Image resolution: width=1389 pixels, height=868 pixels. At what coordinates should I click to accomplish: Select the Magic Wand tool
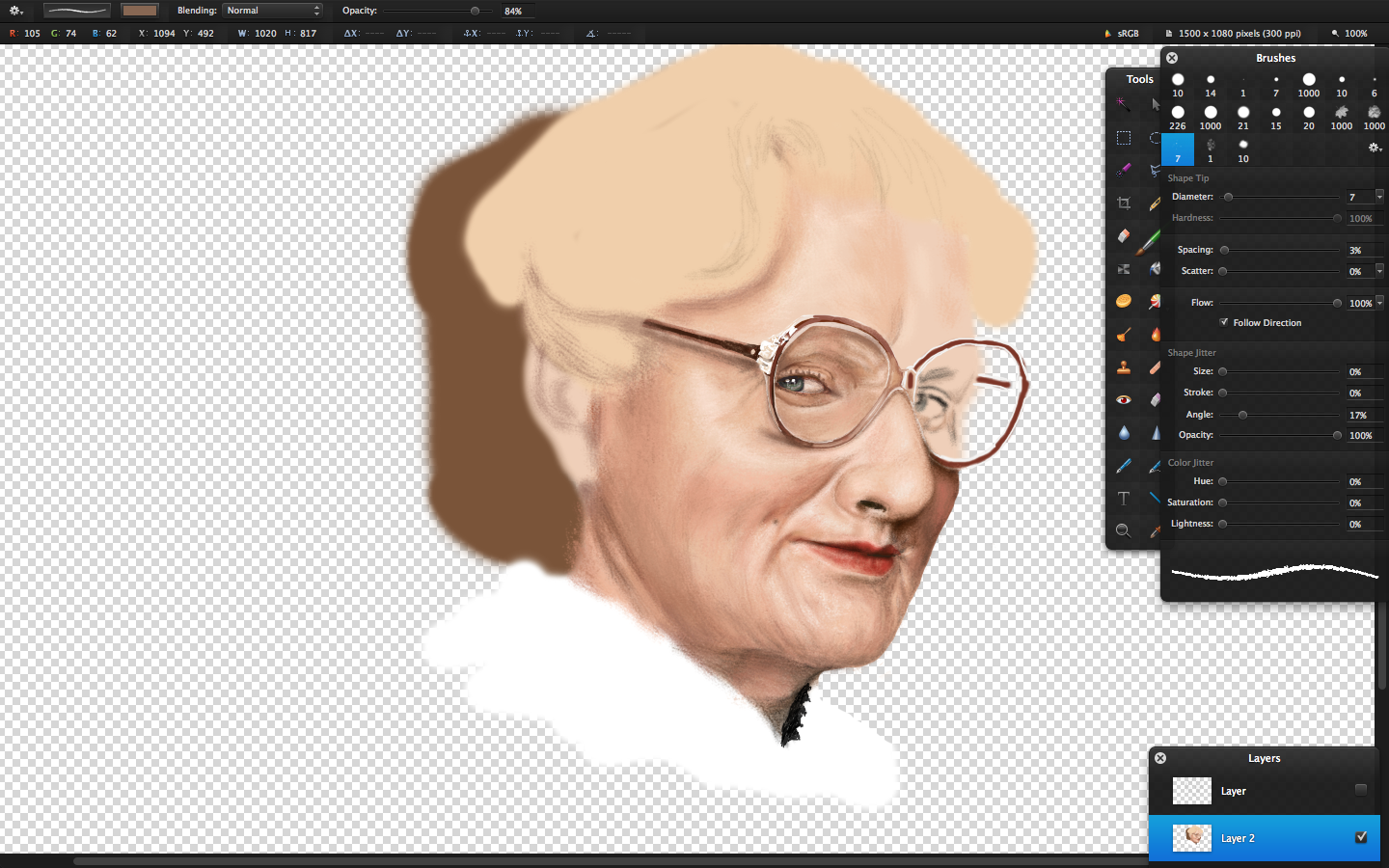pyautogui.click(x=1123, y=104)
